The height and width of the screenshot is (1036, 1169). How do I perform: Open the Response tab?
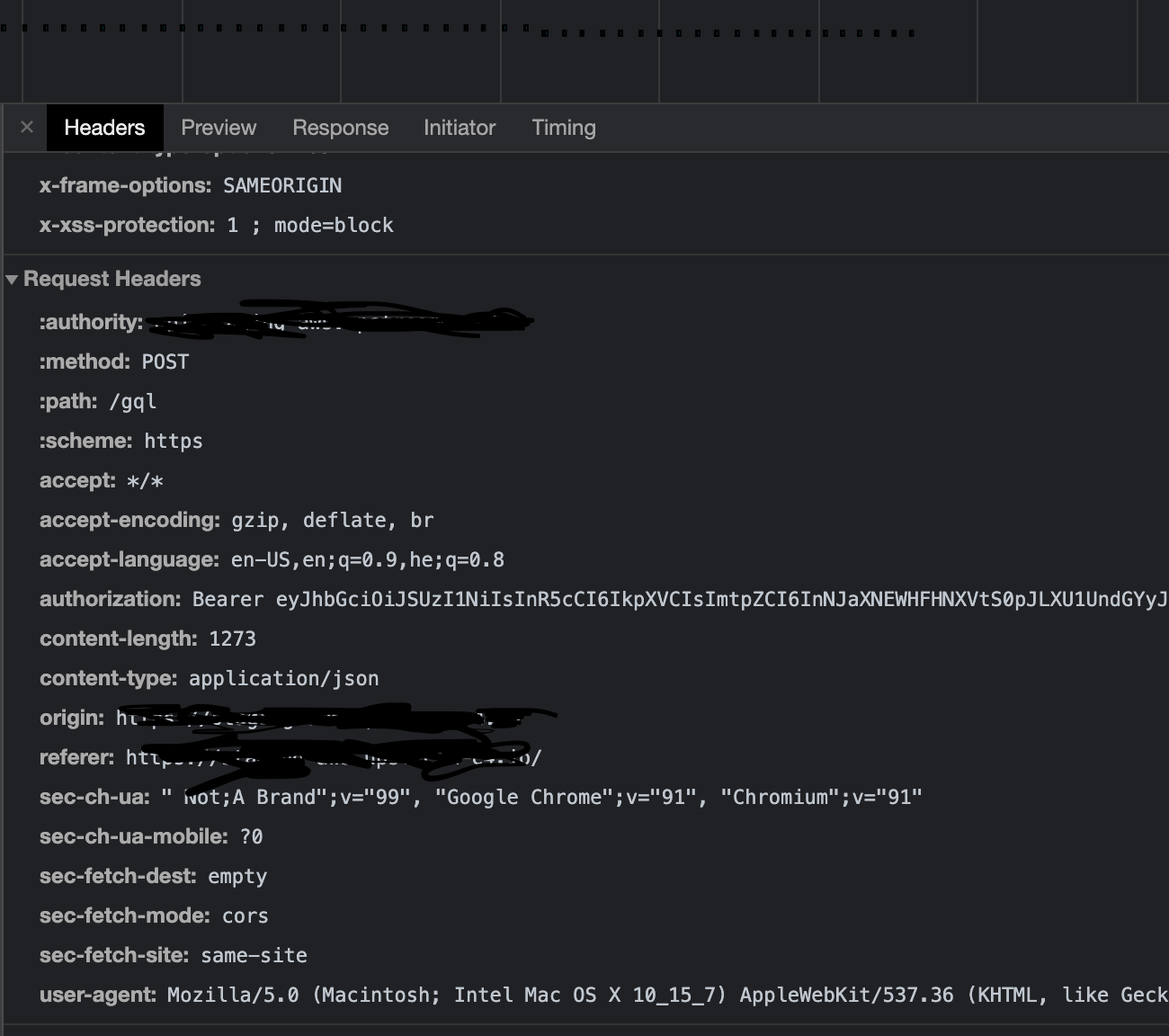[x=341, y=128]
